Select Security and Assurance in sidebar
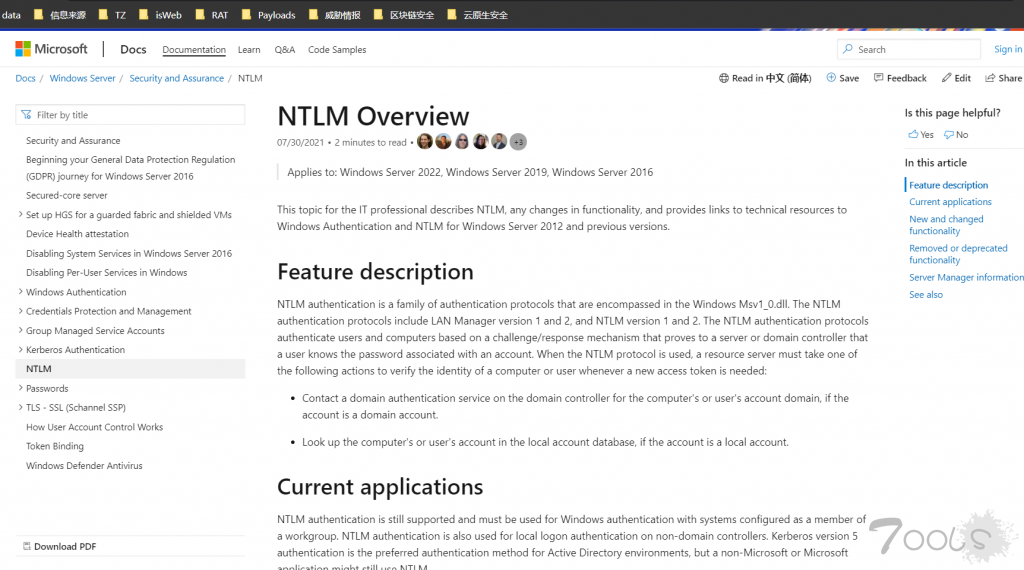1024x570 pixels. [73, 140]
